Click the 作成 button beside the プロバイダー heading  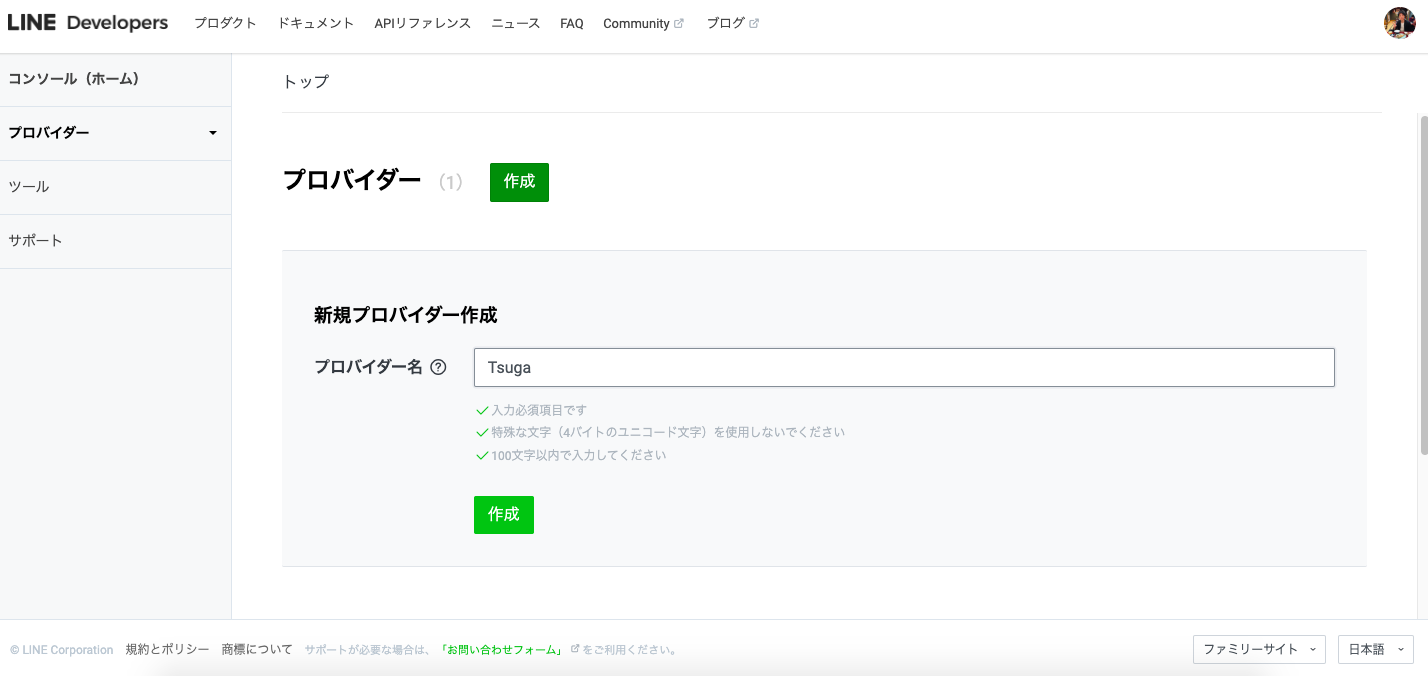519,182
